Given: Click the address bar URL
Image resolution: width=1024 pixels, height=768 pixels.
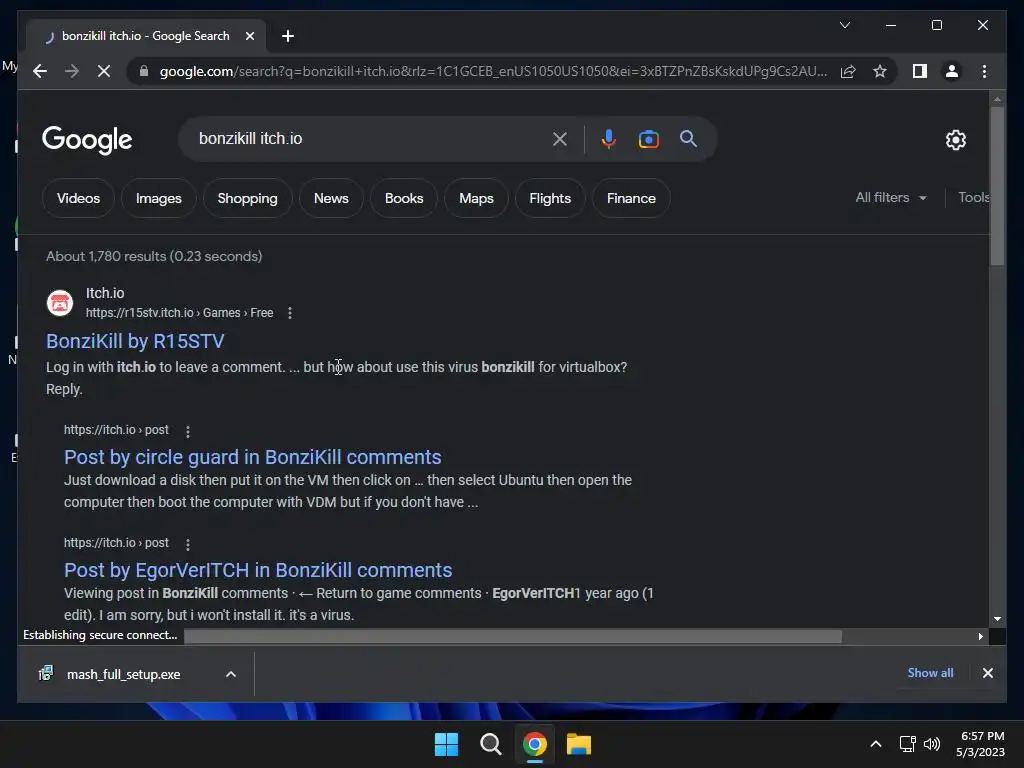Looking at the screenshot, I should point(493,71).
